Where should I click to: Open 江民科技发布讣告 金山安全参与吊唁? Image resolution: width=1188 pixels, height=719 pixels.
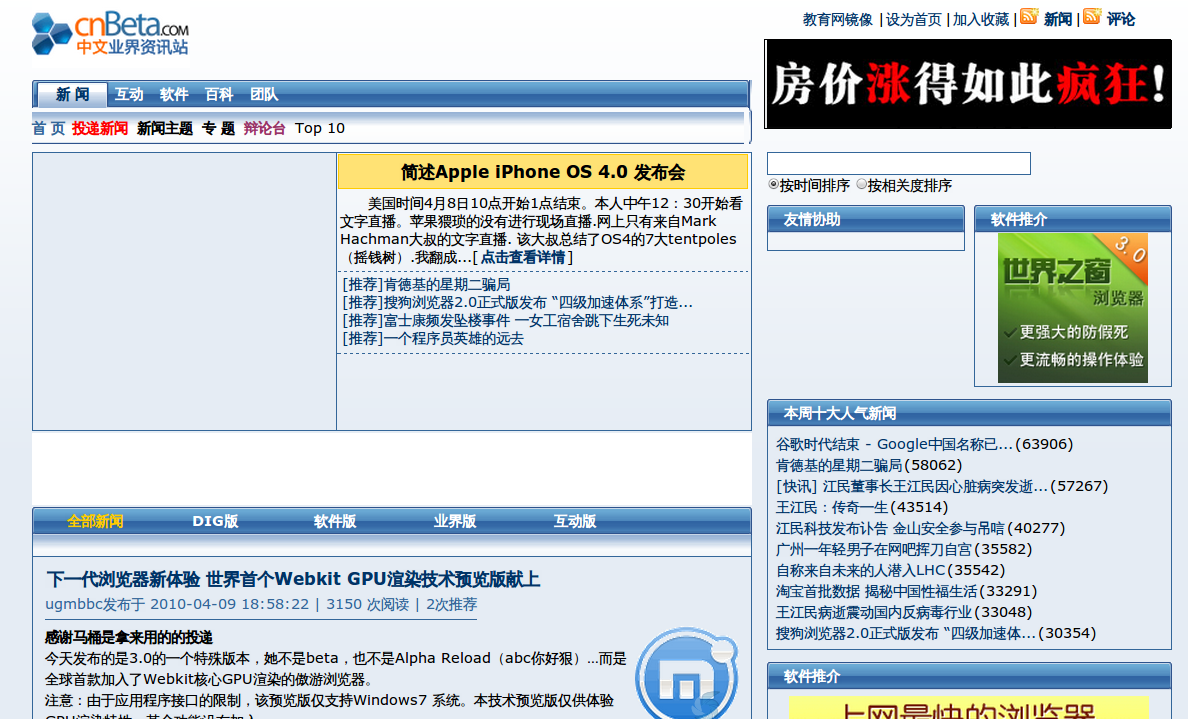tap(890, 528)
